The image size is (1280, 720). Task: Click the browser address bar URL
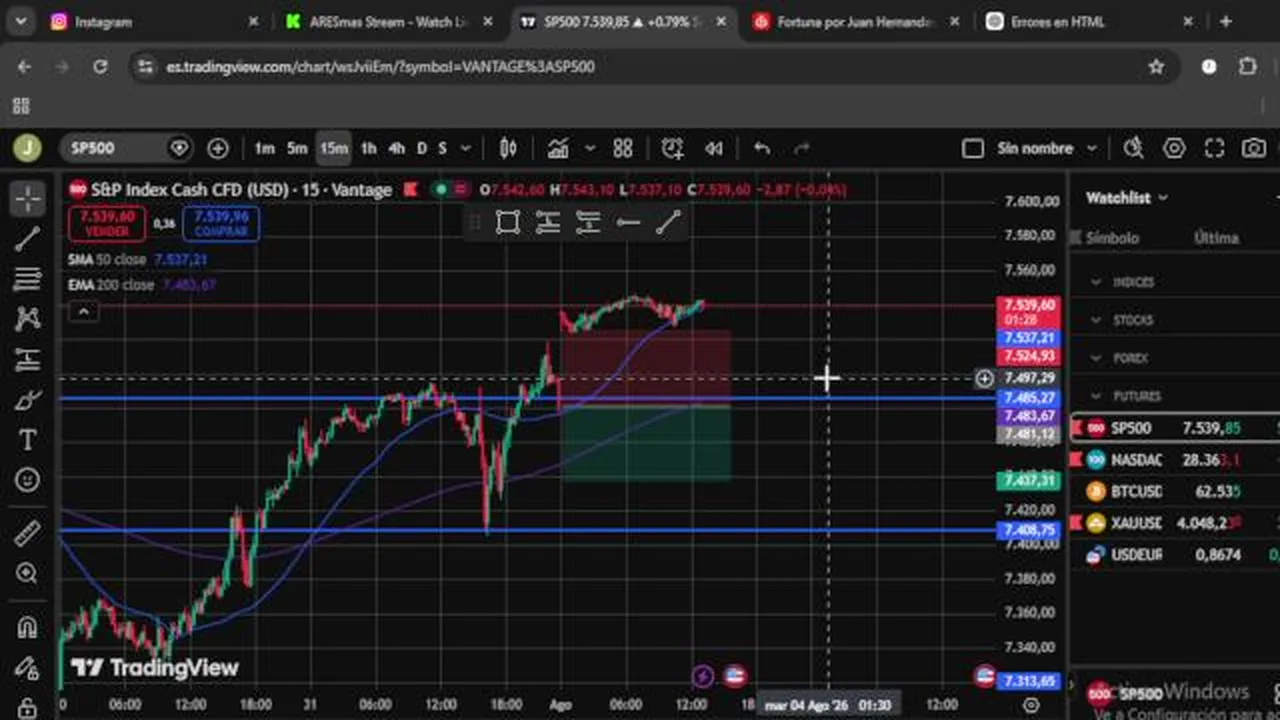point(380,66)
